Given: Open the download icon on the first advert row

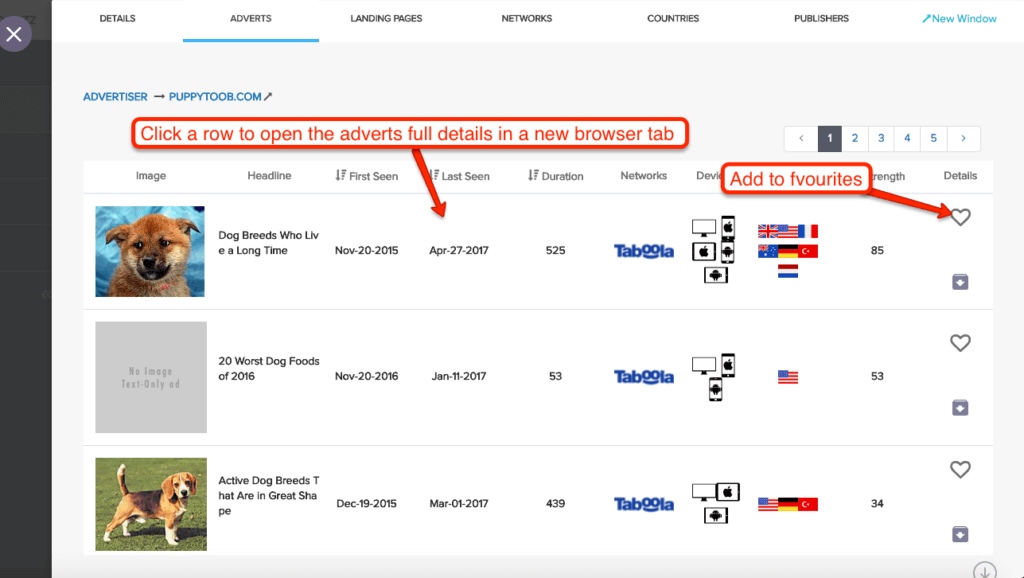Looking at the screenshot, I should 960,281.
